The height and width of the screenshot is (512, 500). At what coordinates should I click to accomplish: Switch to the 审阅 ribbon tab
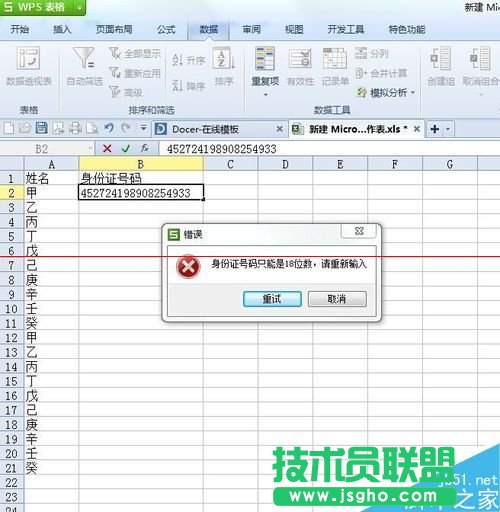pyautogui.click(x=251, y=30)
